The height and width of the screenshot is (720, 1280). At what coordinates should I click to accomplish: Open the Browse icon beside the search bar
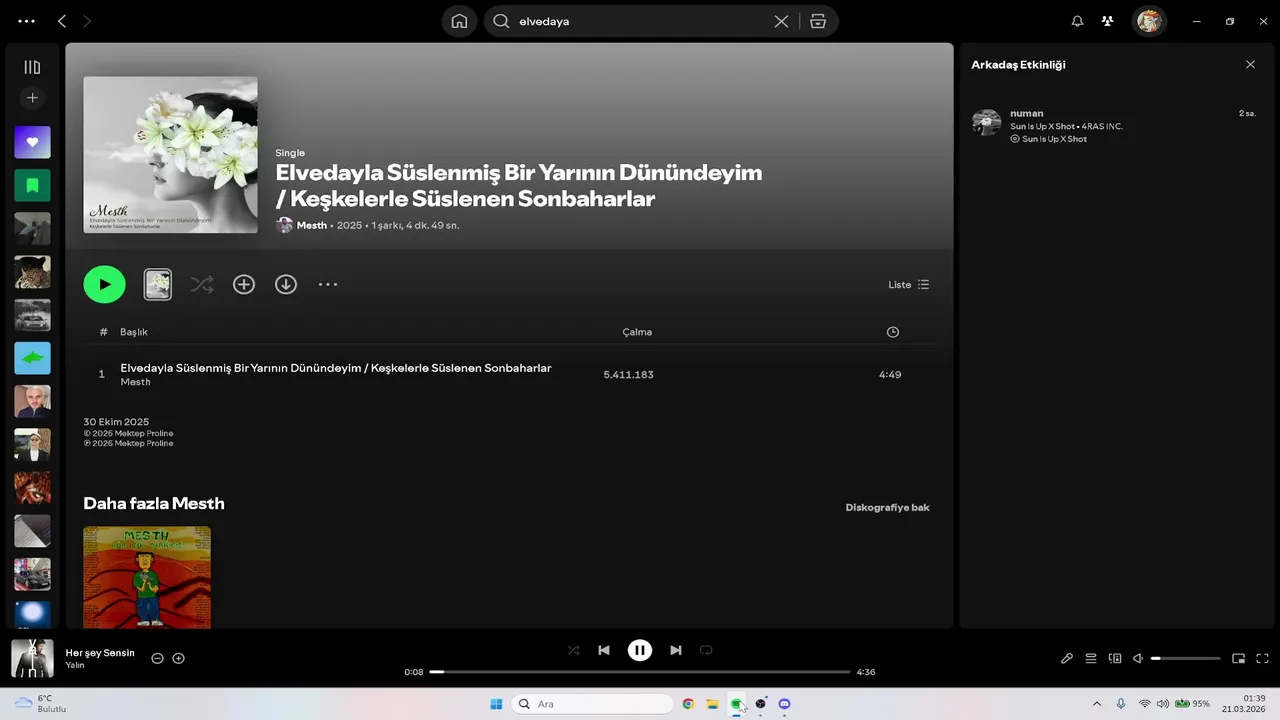[818, 21]
